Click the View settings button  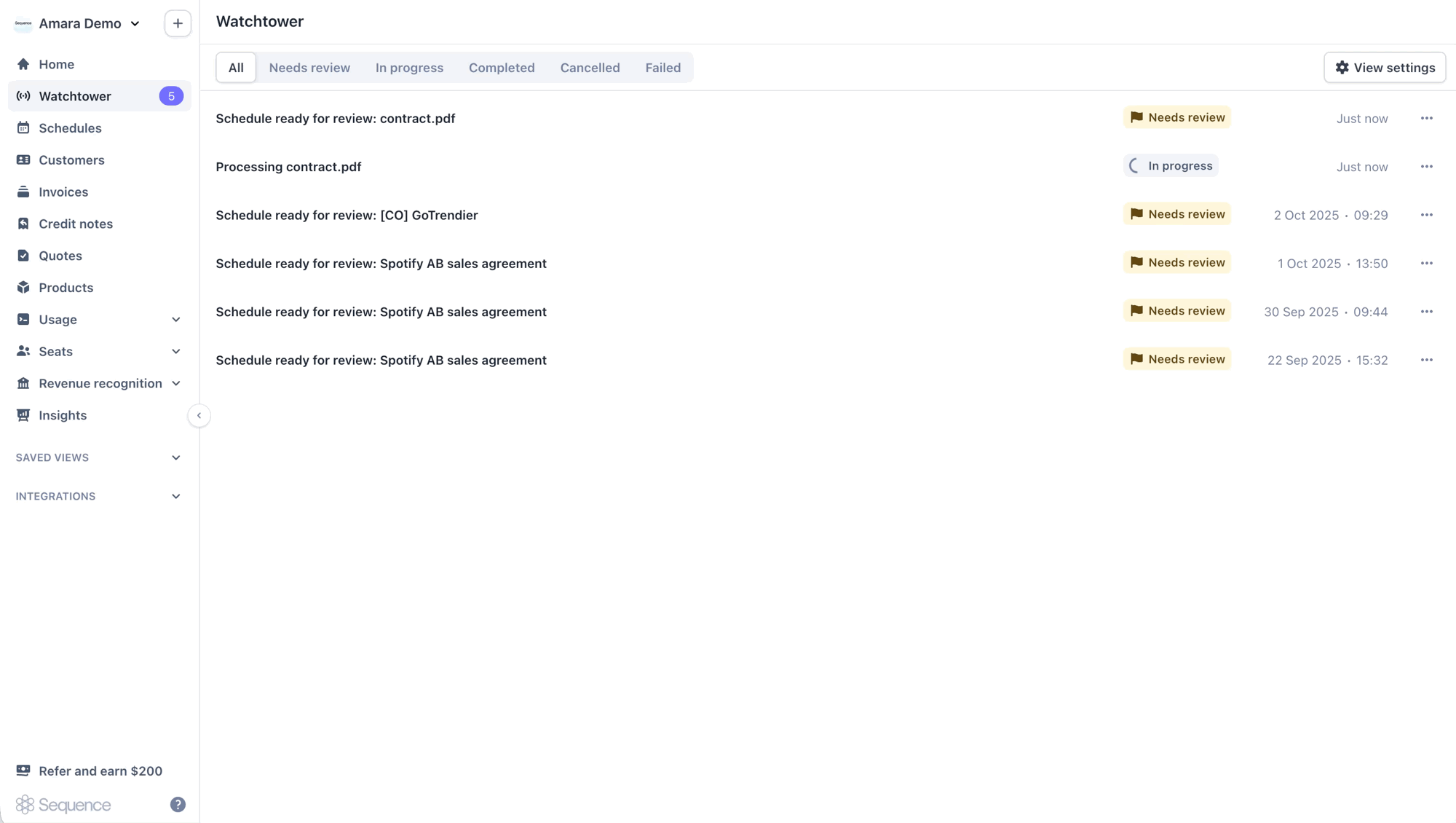[x=1385, y=68]
